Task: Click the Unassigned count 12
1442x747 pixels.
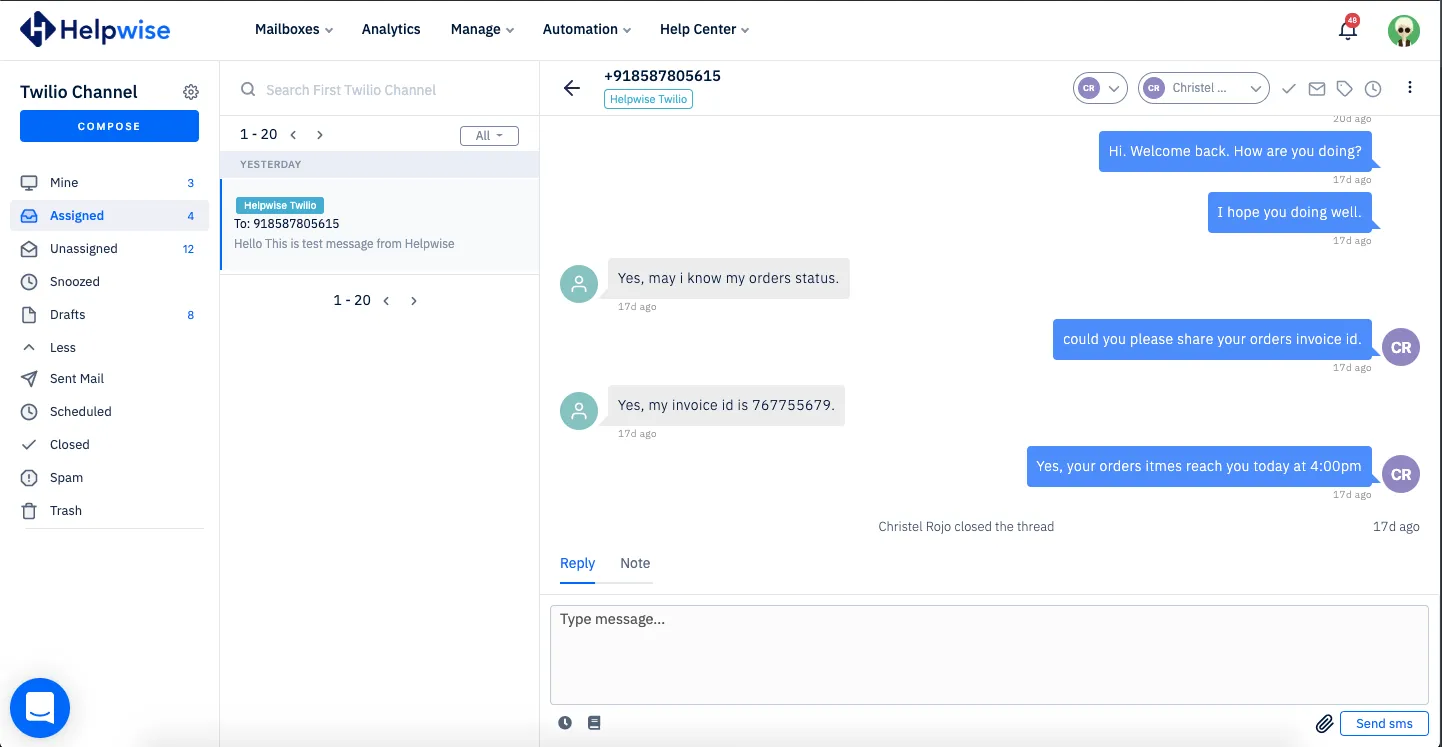Action: pos(189,249)
